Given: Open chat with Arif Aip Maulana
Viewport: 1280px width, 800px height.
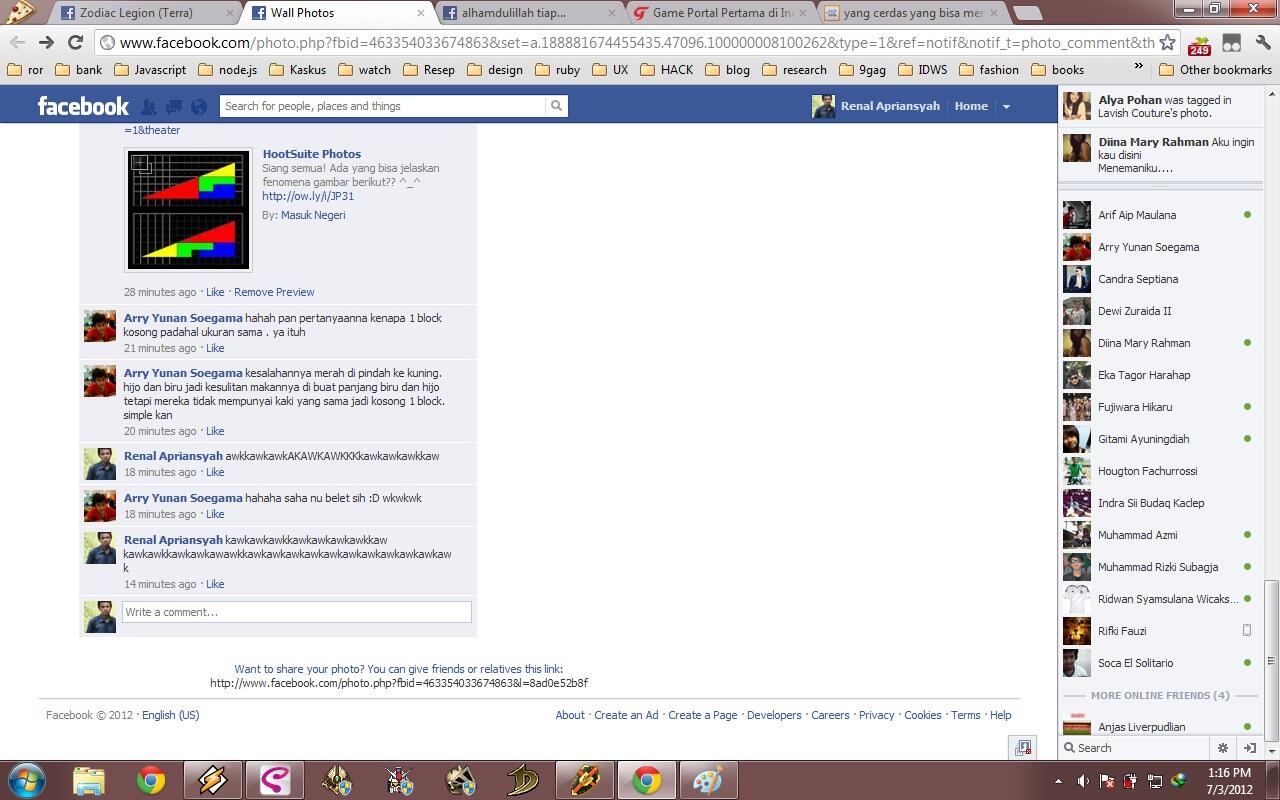Looking at the screenshot, I should tap(1159, 215).
